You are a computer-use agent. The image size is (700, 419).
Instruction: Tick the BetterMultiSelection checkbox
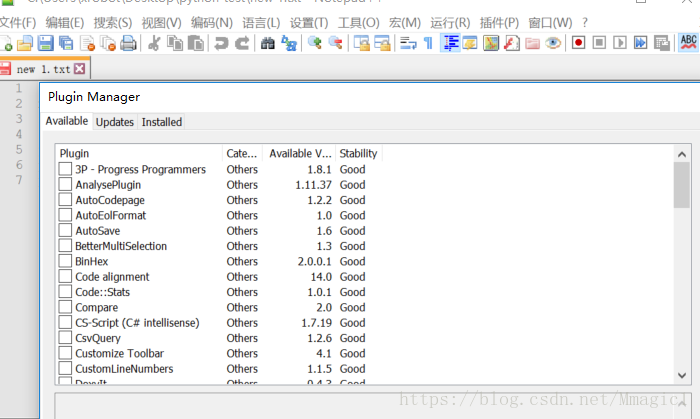coord(65,246)
